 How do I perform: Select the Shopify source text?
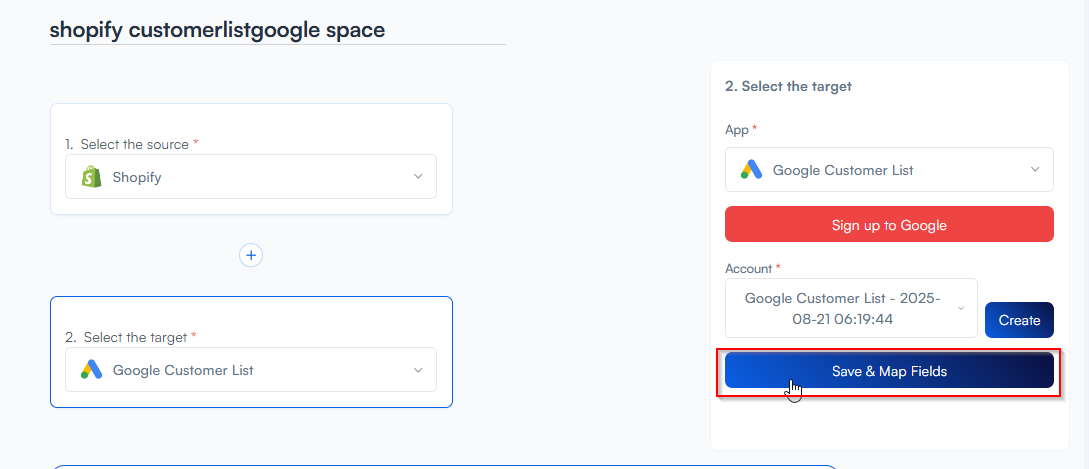[137, 177]
